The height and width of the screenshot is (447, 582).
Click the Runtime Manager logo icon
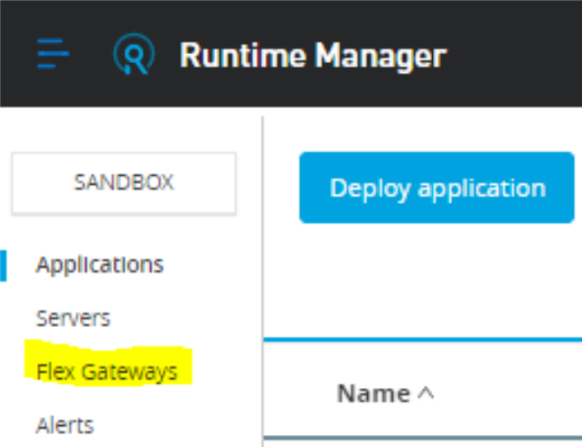134,54
